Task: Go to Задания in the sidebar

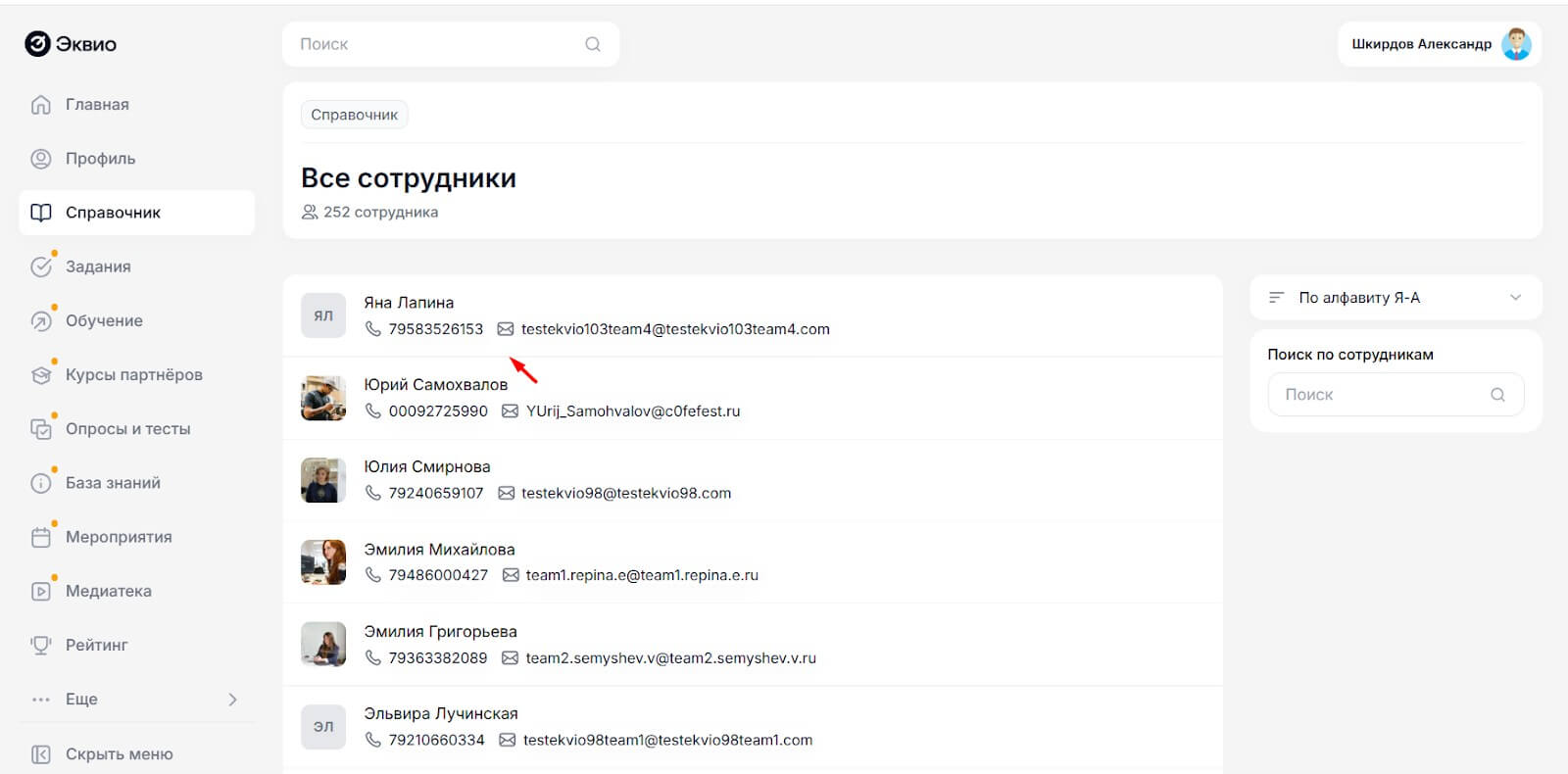Action: coord(98,266)
